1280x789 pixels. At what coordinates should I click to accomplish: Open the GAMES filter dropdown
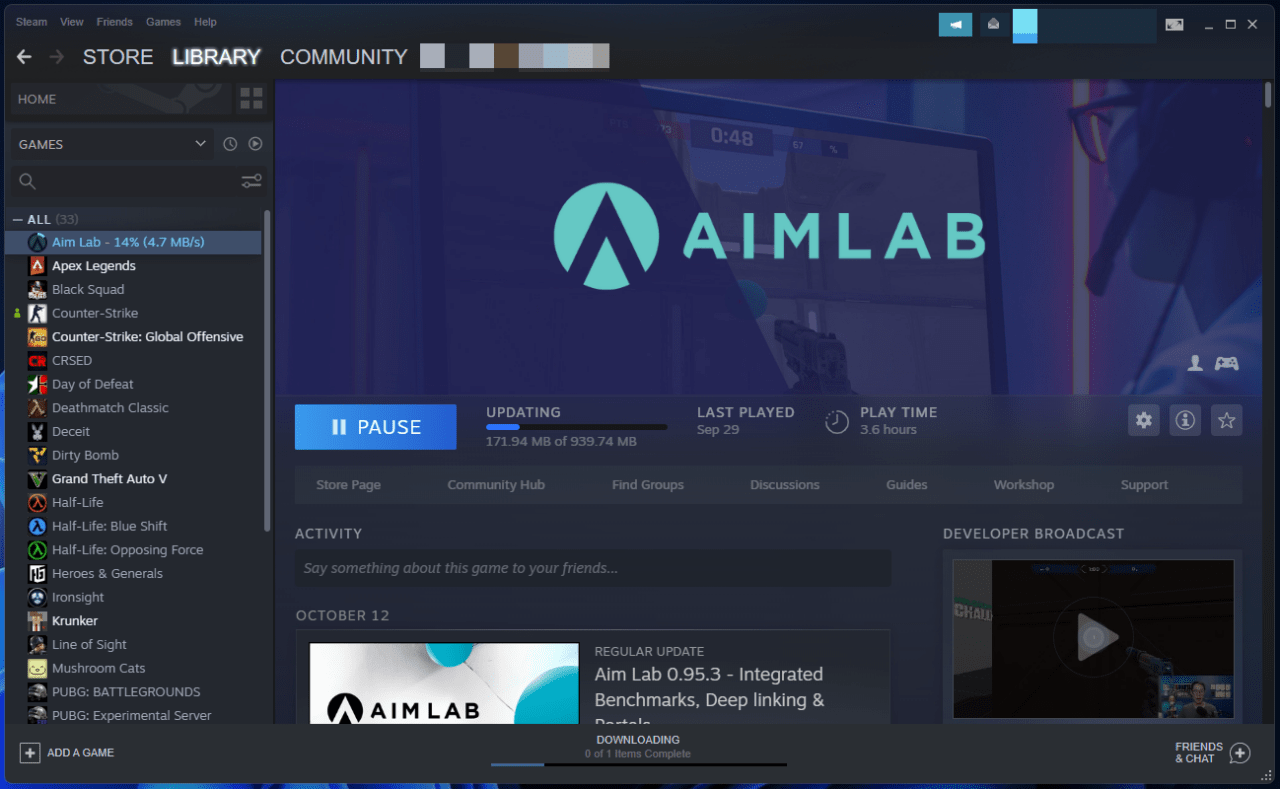[112, 144]
